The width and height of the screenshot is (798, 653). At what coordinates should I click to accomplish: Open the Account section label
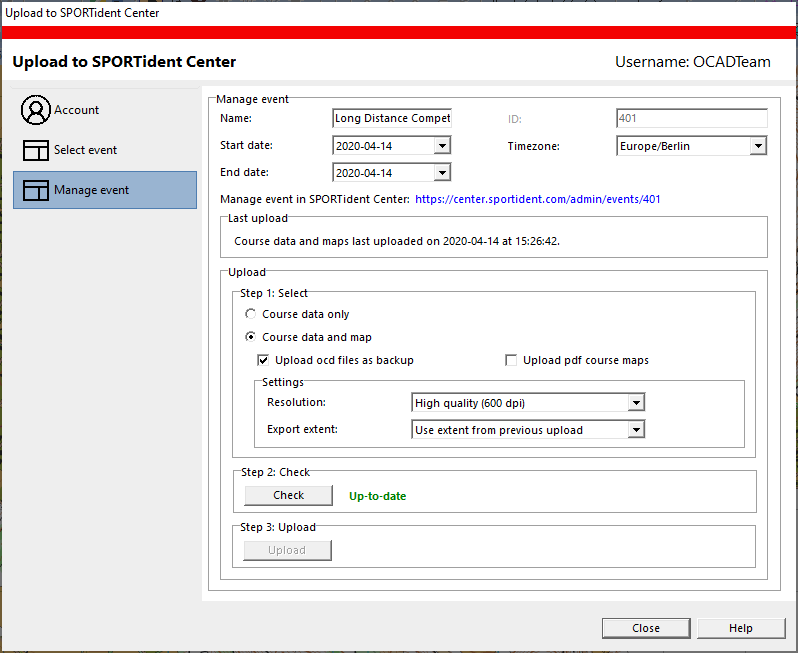76,110
